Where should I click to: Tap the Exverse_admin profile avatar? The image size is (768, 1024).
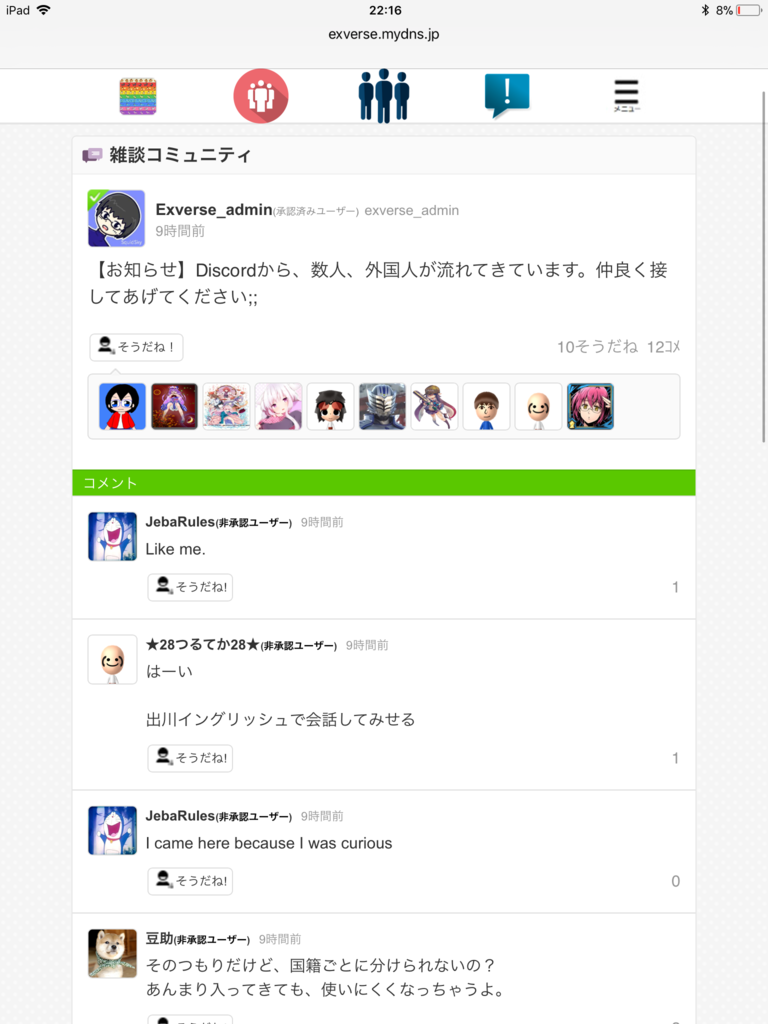point(116,219)
